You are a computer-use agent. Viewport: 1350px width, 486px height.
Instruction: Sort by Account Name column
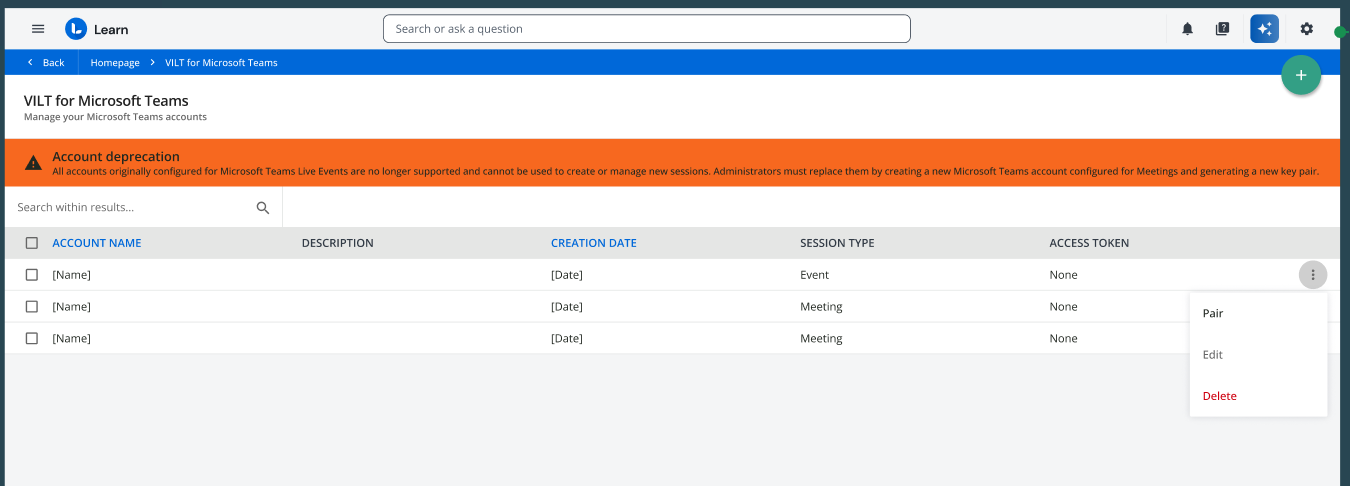click(97, 243)
